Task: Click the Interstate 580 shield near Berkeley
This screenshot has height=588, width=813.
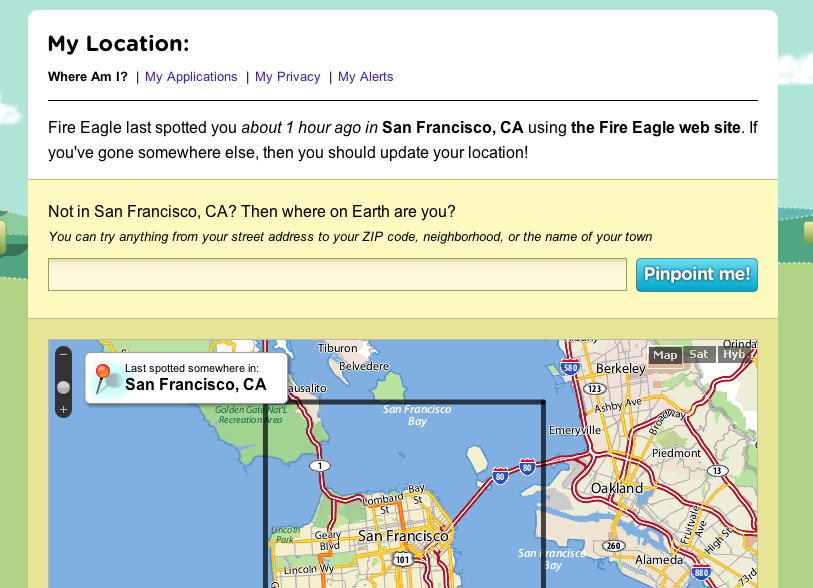Action: [x=569, y=368]
